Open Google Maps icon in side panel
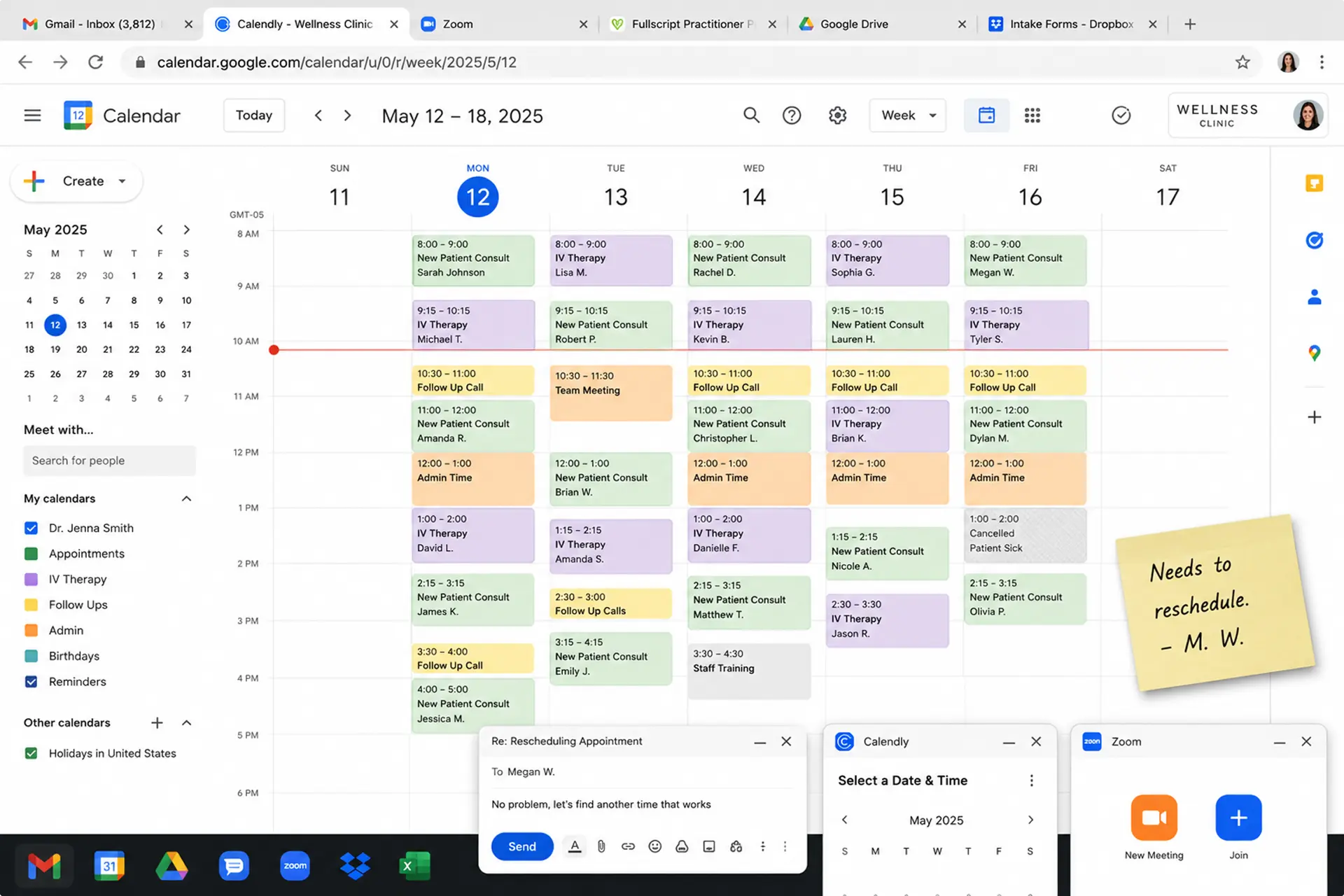Screen dimensions: 1344x896 tap(1315, 353)
